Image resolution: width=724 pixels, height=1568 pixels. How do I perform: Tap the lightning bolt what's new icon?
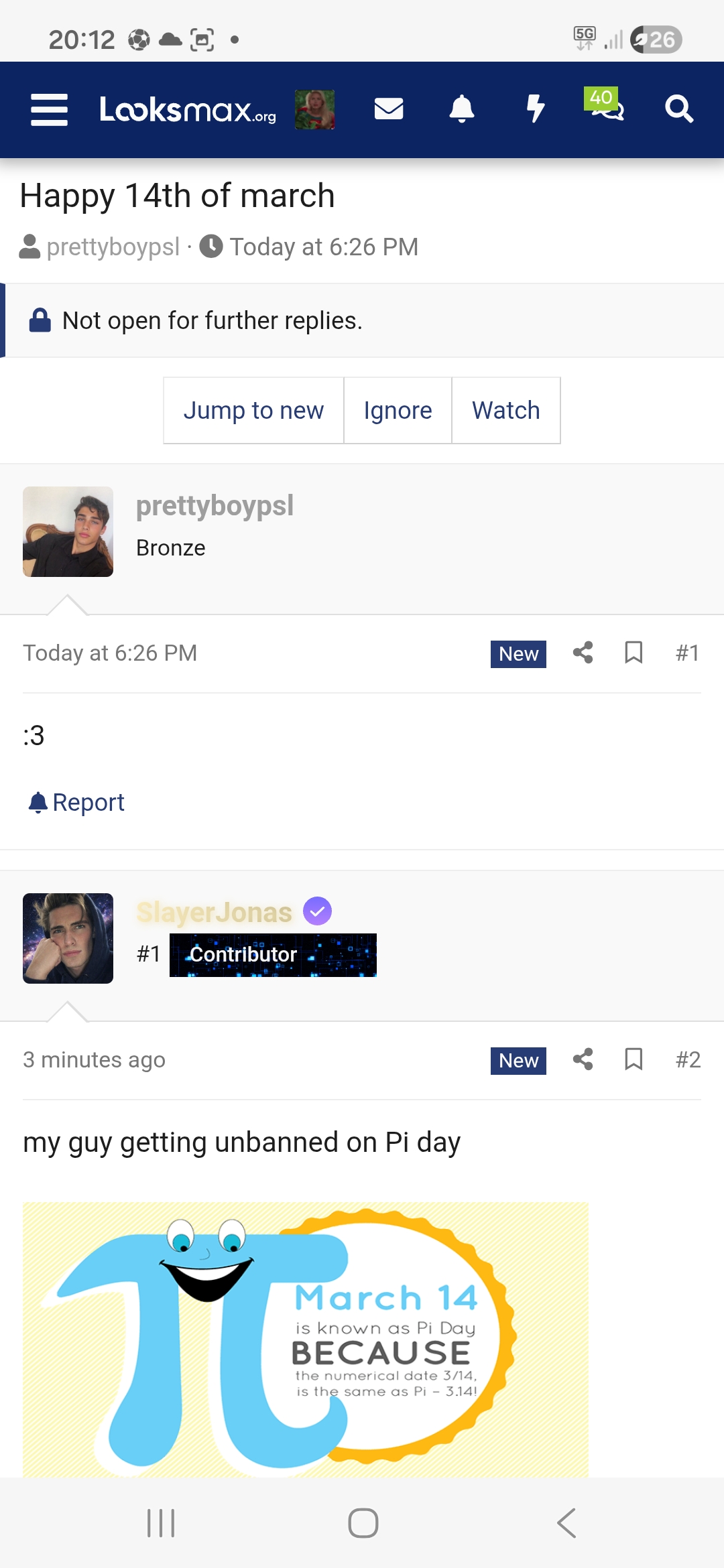[x=535, y=109]
